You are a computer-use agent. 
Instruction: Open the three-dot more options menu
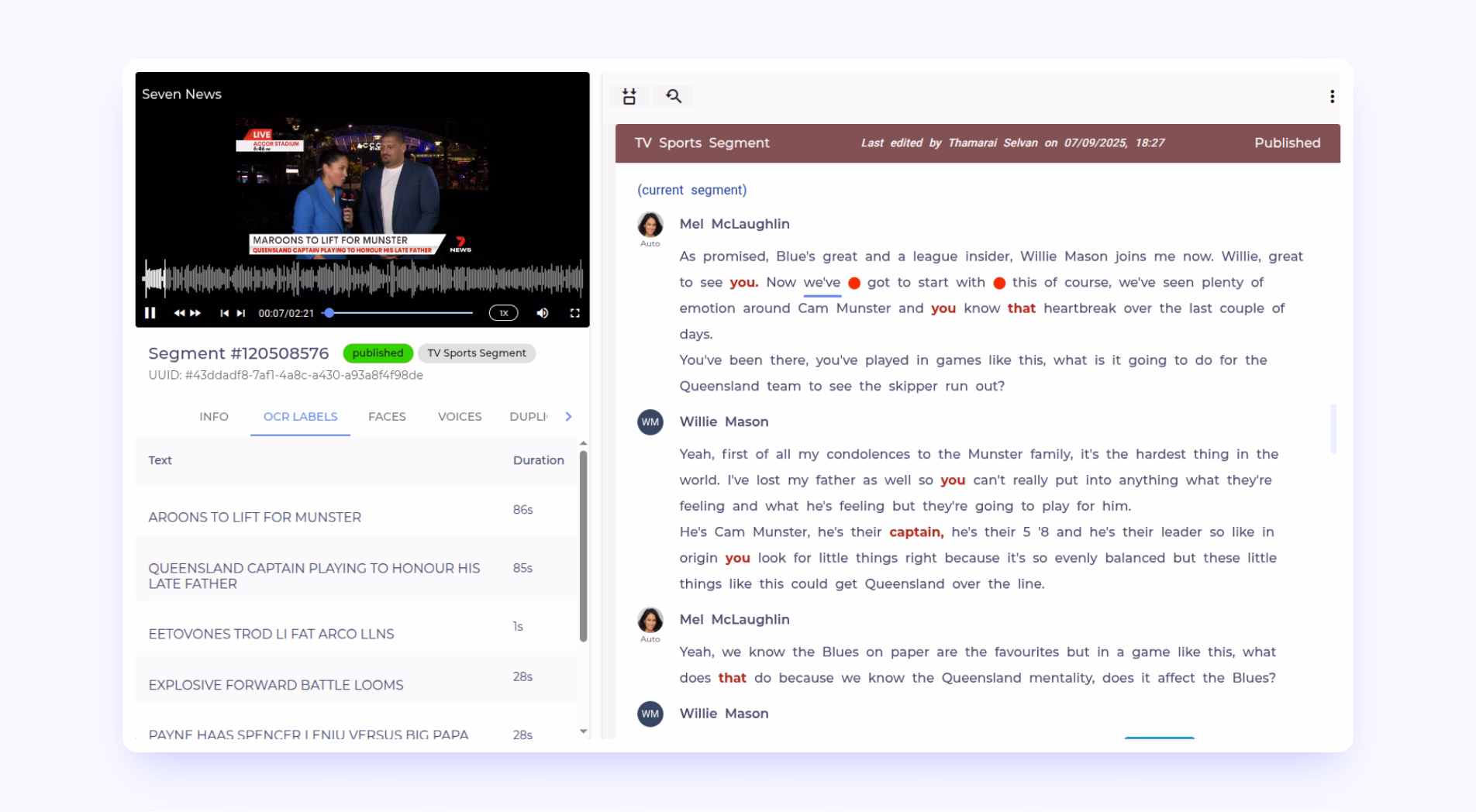1332,96
